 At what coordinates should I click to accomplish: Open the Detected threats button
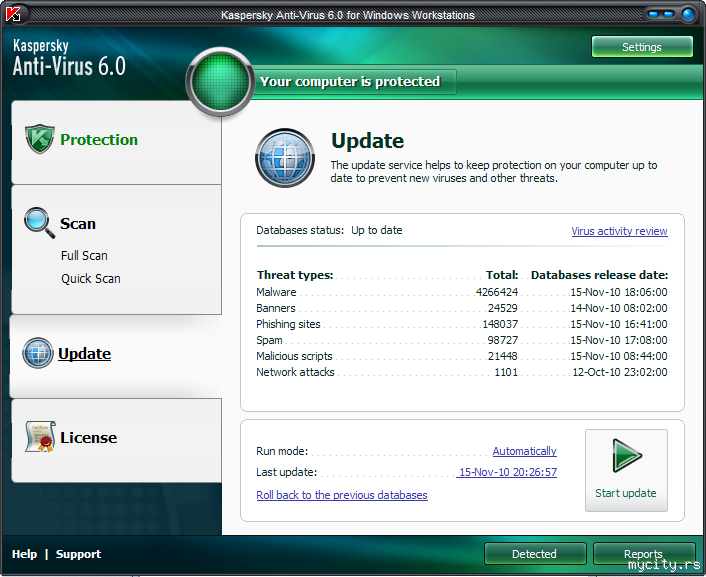(x=535, y=554)
